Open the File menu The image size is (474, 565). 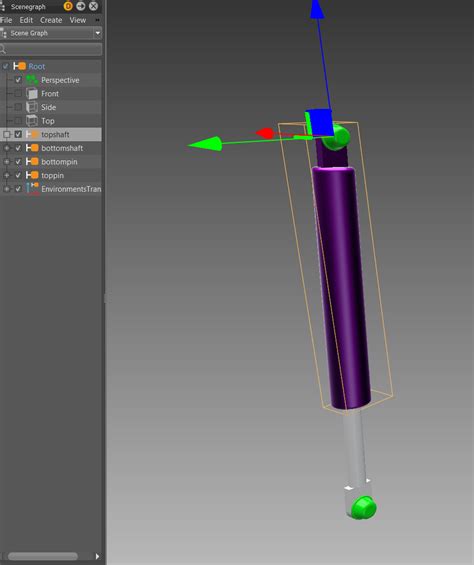(x=6, y=20)
